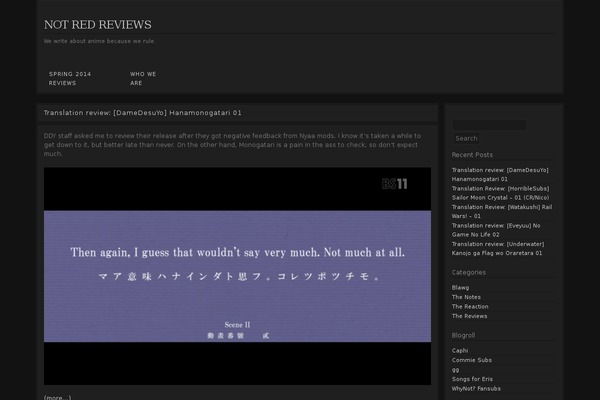This screenshot has height=400, width=600.
Task: Open recent post DameDesuYo Hanamonogatari 01
Action: click(x=500, y=175)
